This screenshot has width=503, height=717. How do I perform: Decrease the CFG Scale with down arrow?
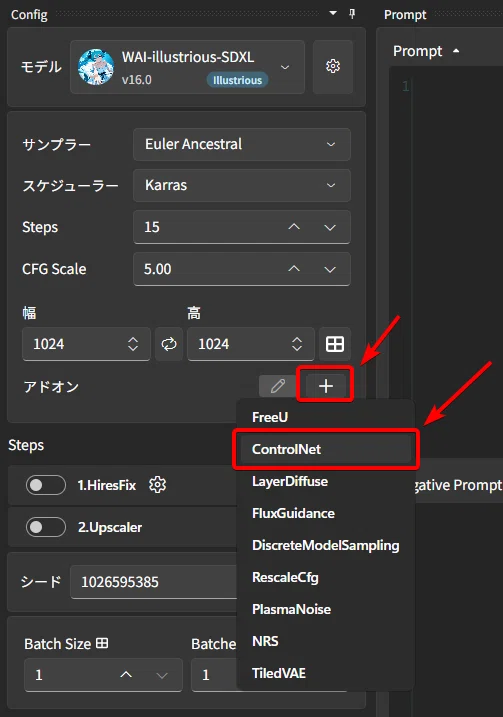click(330, 269)
